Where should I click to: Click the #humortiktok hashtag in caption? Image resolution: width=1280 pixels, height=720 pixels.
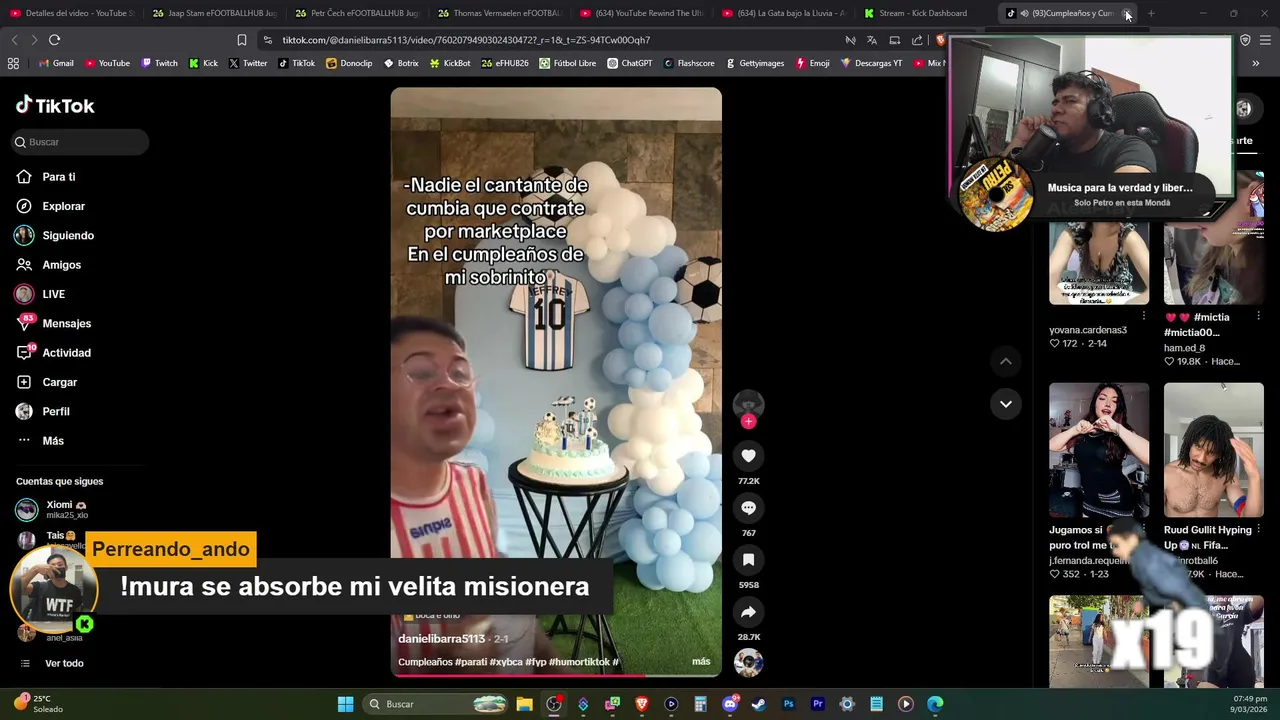pyautogui.click(x=578, y=661)
